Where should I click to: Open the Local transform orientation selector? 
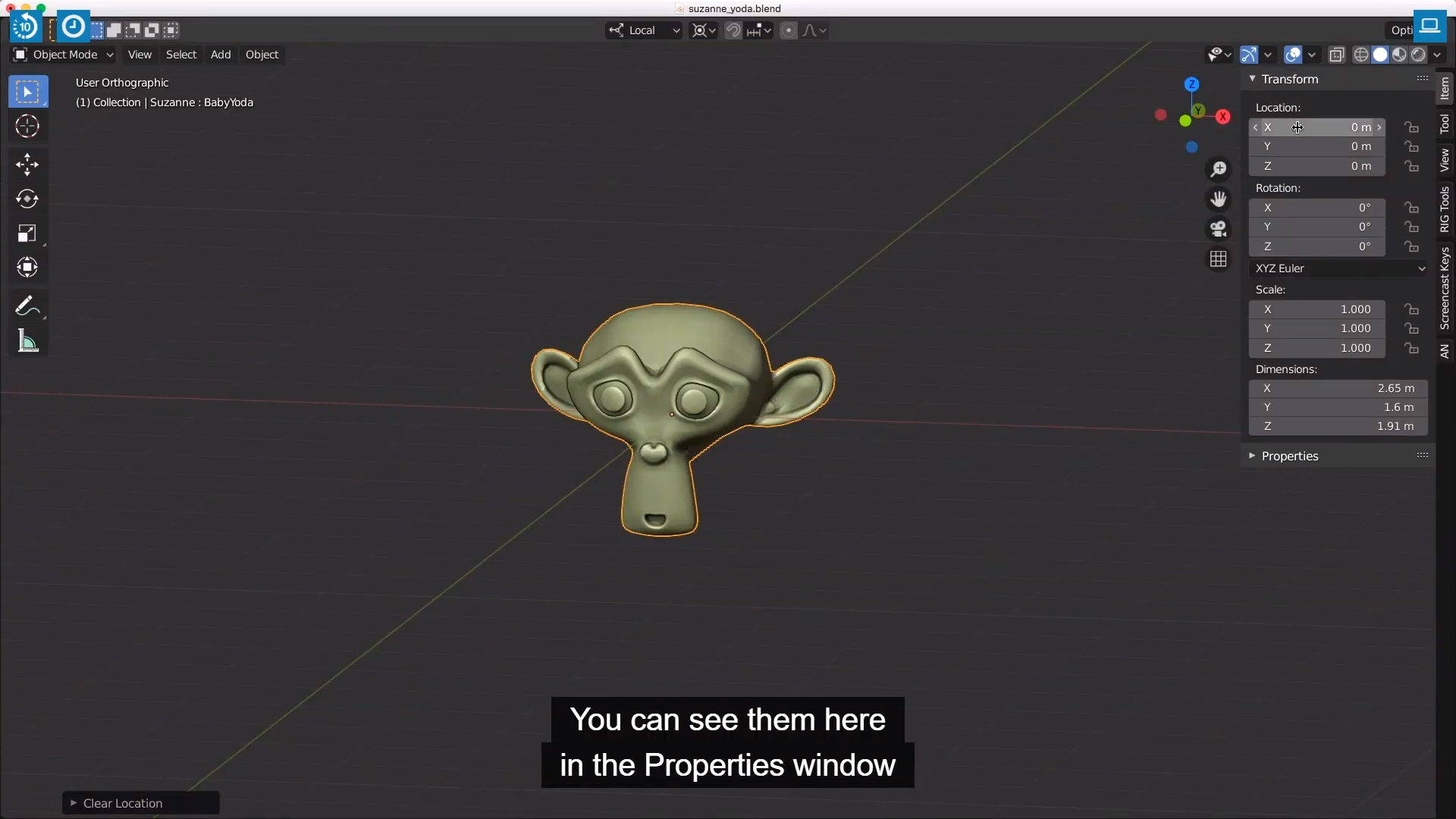(645, 30)
